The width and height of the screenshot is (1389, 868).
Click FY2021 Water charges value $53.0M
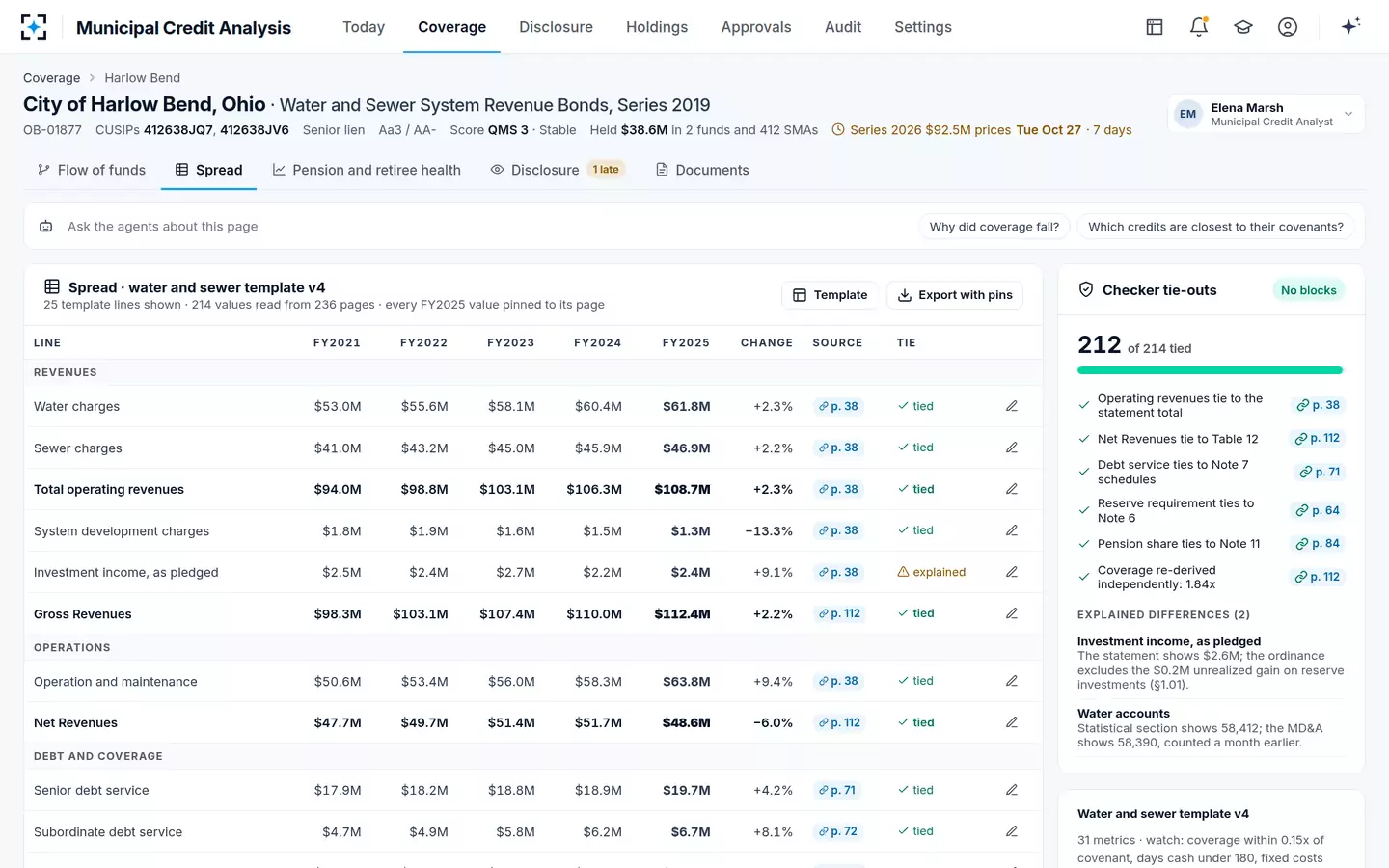pos(338,406)
